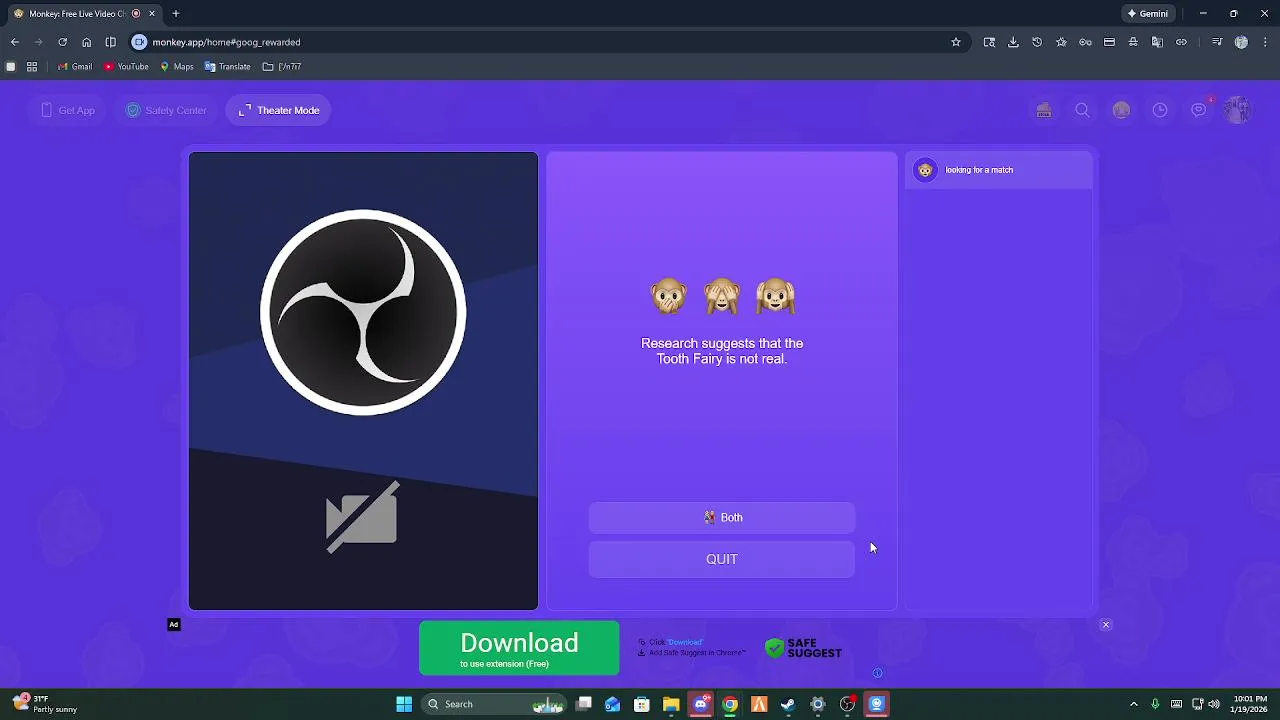Click the address bar URL
The image size is (1280, 720).
coord(226,42)
